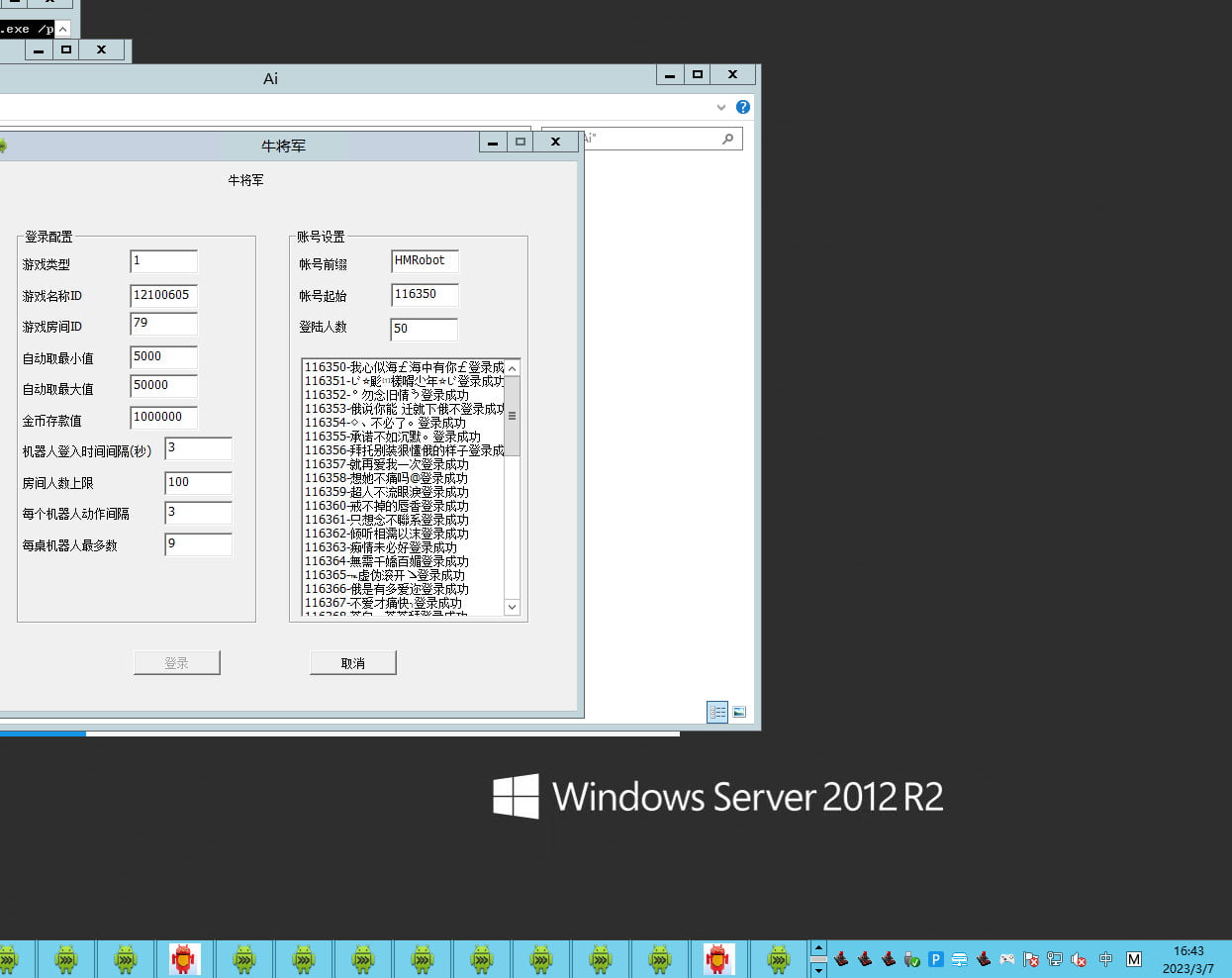The image size is (1232, 978).
Task: Click the search magnifier icon in Ai window
Action: tap(728, 139)
